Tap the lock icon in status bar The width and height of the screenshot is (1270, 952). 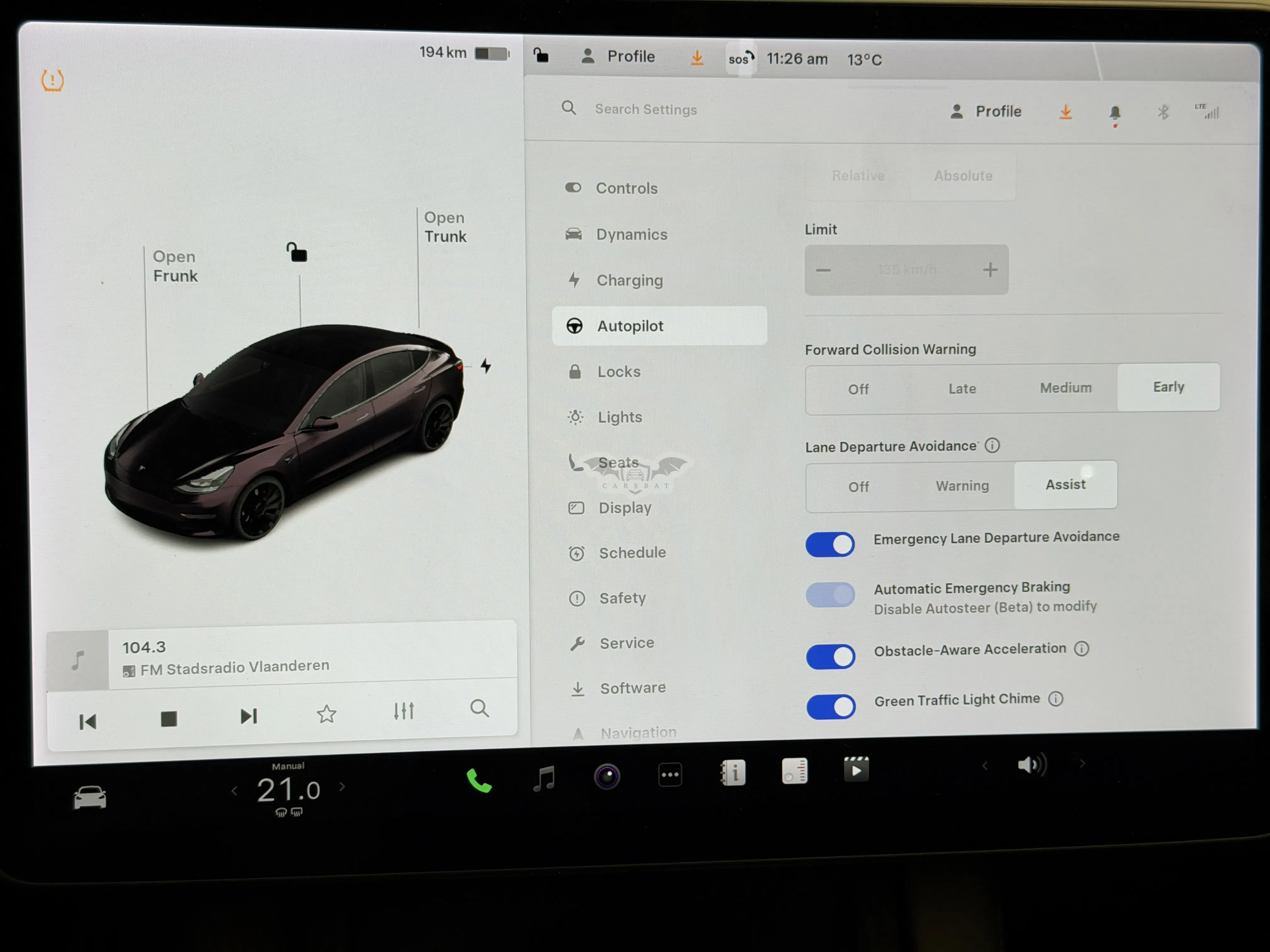[x=541, y=56]
